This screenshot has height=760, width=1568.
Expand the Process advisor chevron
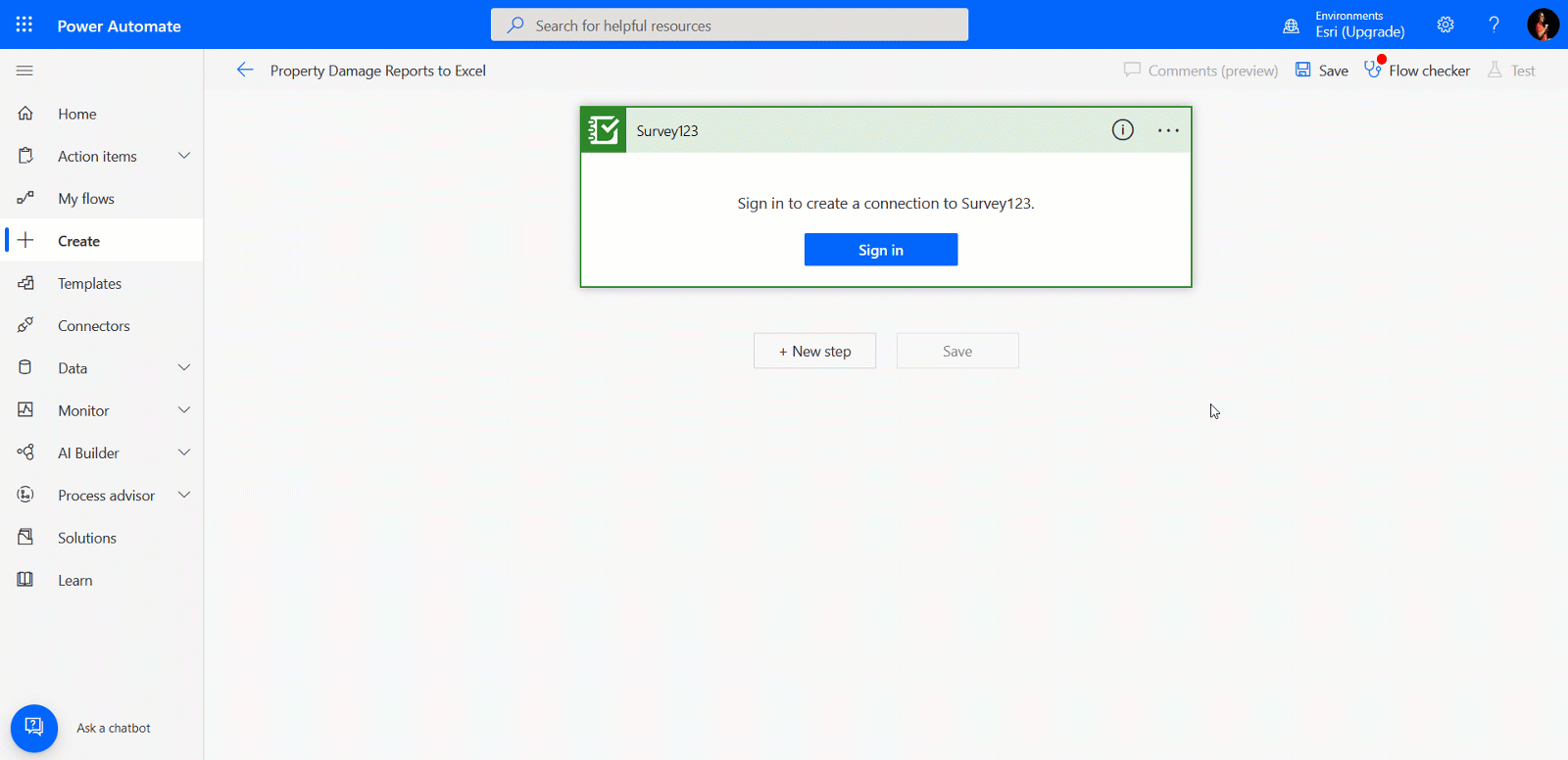183,495
